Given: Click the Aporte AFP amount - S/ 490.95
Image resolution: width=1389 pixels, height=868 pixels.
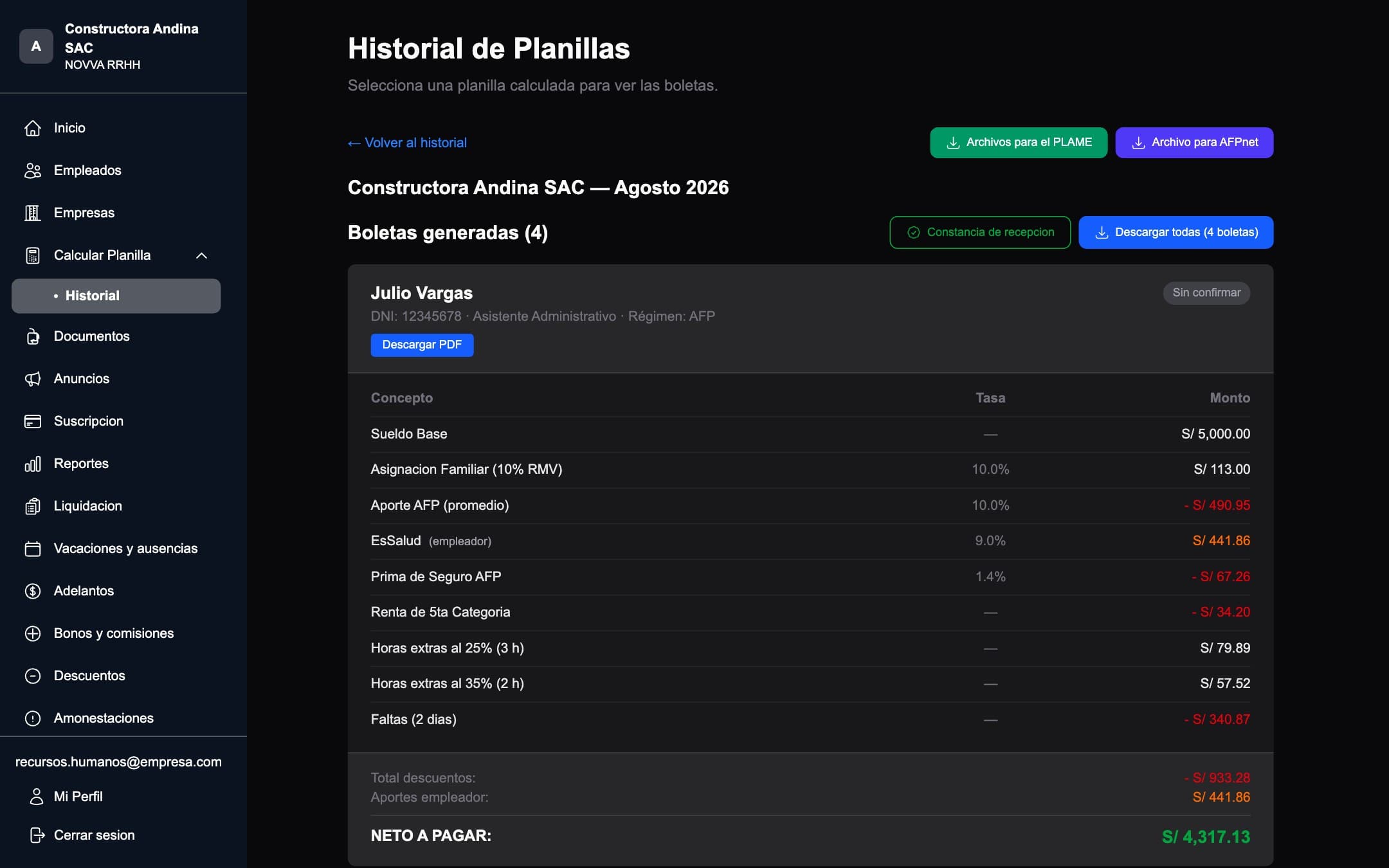Looking at the screenshot, I should coord(1217,505).
